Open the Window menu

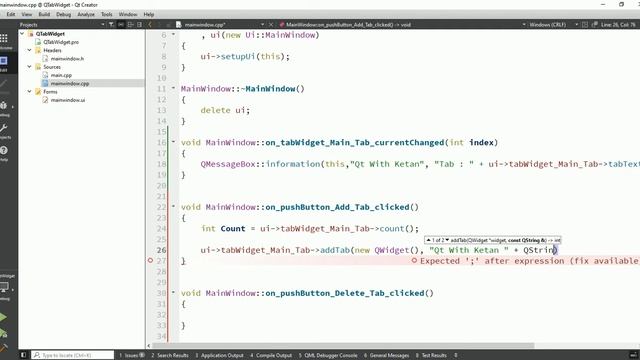click(128, 14)
